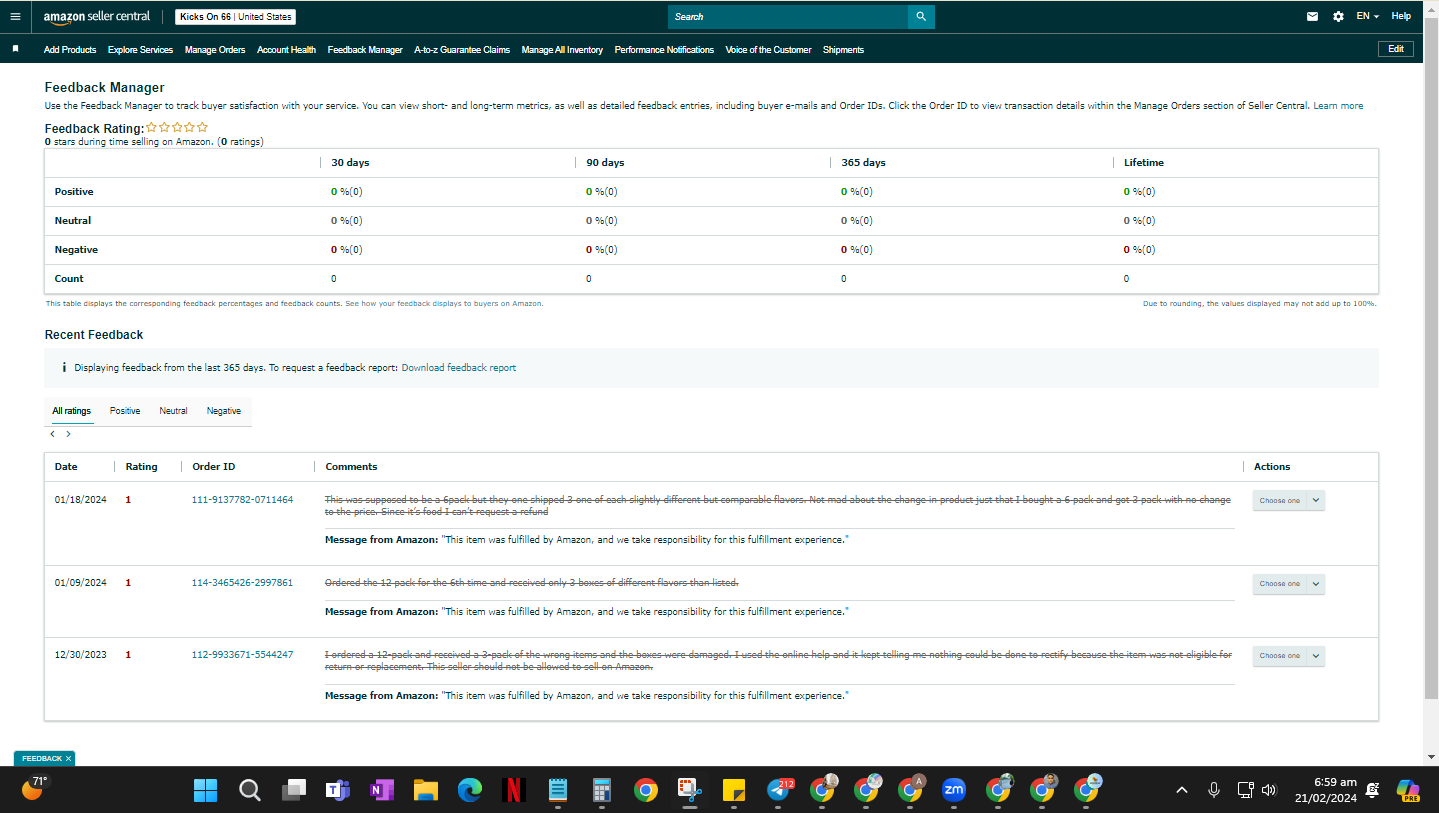Click the microphone tray icon
The width and height of the screenshot is (1439, 813).
click(1214, 790)
